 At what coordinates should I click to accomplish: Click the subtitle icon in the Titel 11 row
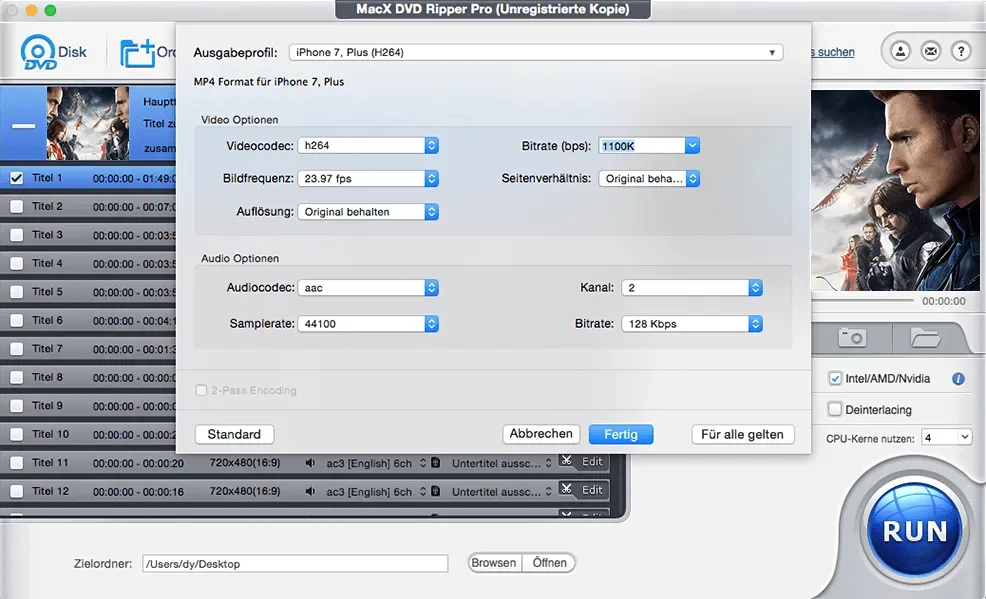(435, 463)
